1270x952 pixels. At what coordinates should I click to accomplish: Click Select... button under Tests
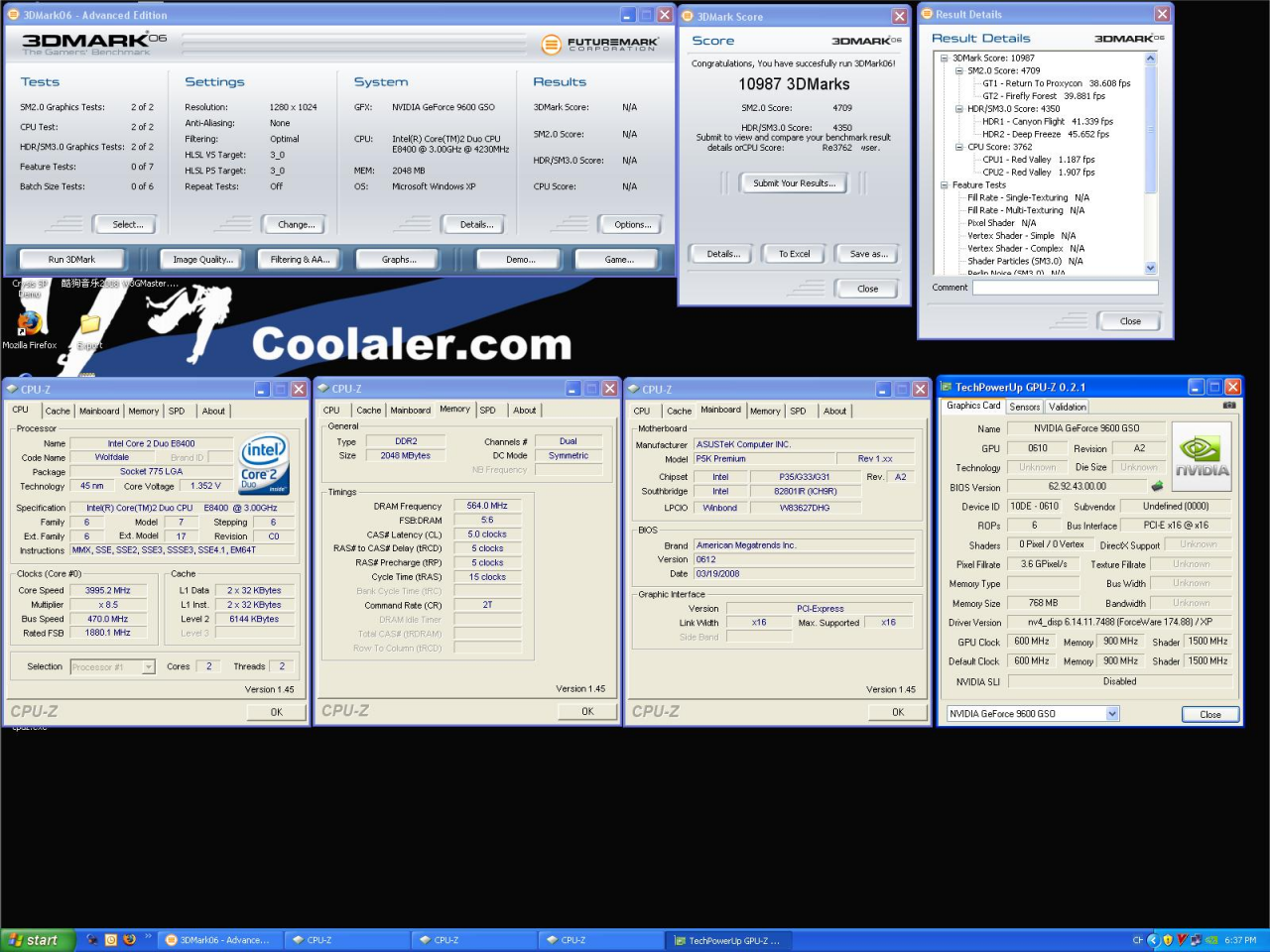127,225
